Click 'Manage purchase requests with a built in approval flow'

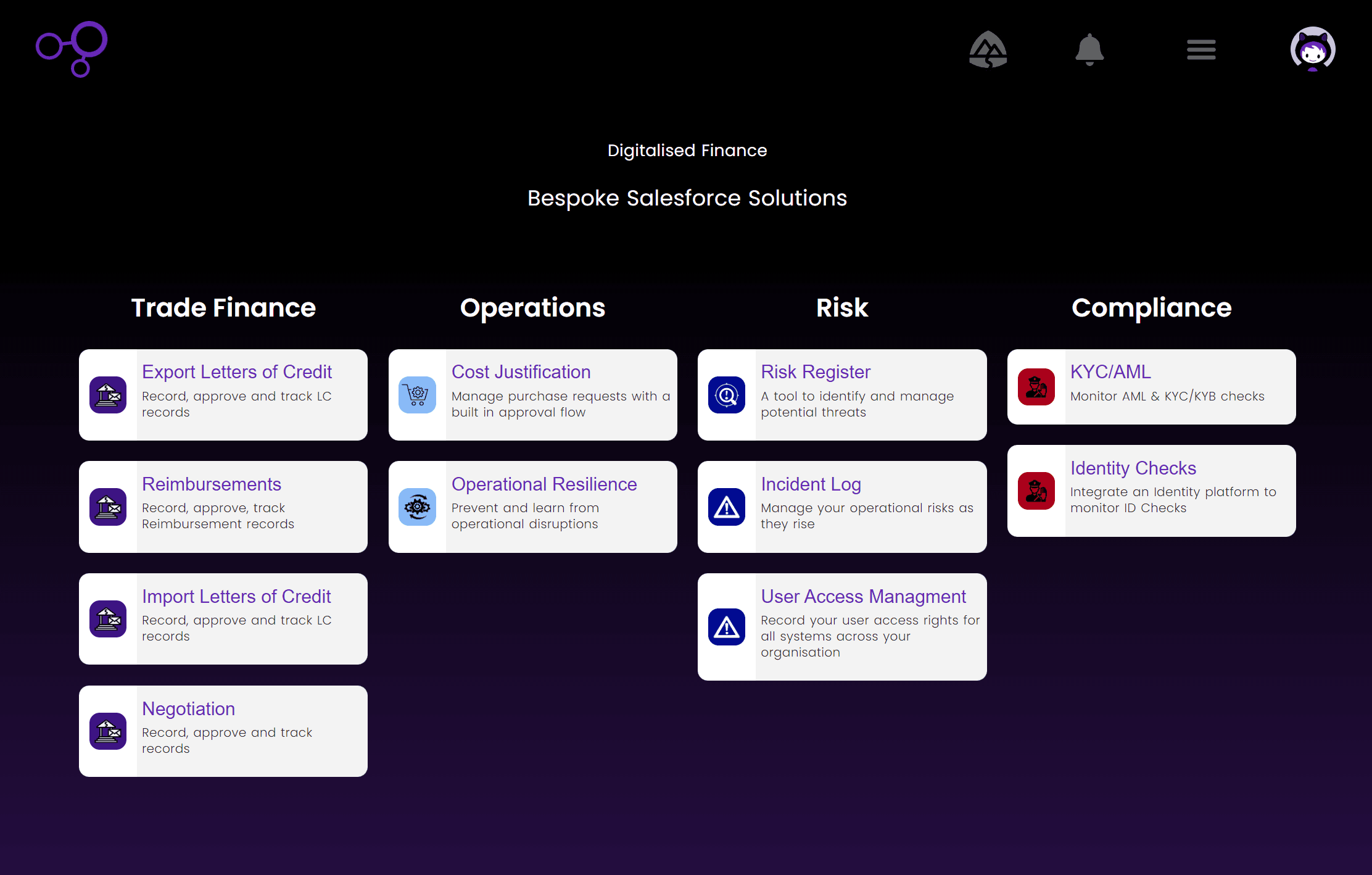[x=561, y=404]
